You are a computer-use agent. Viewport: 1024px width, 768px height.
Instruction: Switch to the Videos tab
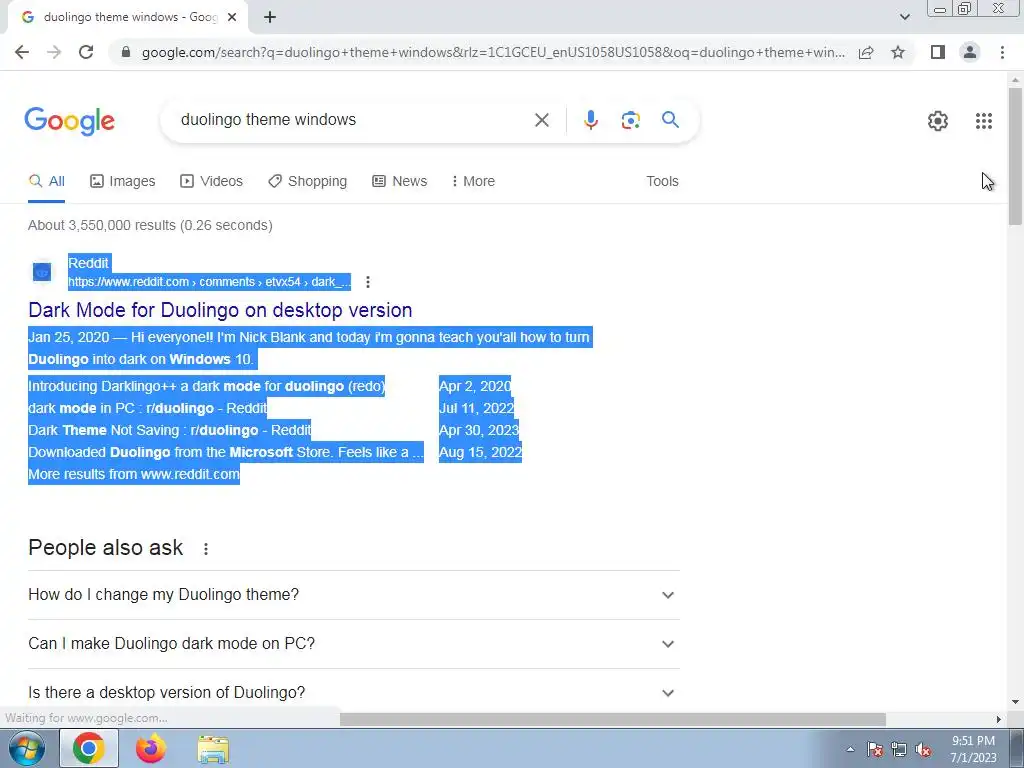[212, 181]
